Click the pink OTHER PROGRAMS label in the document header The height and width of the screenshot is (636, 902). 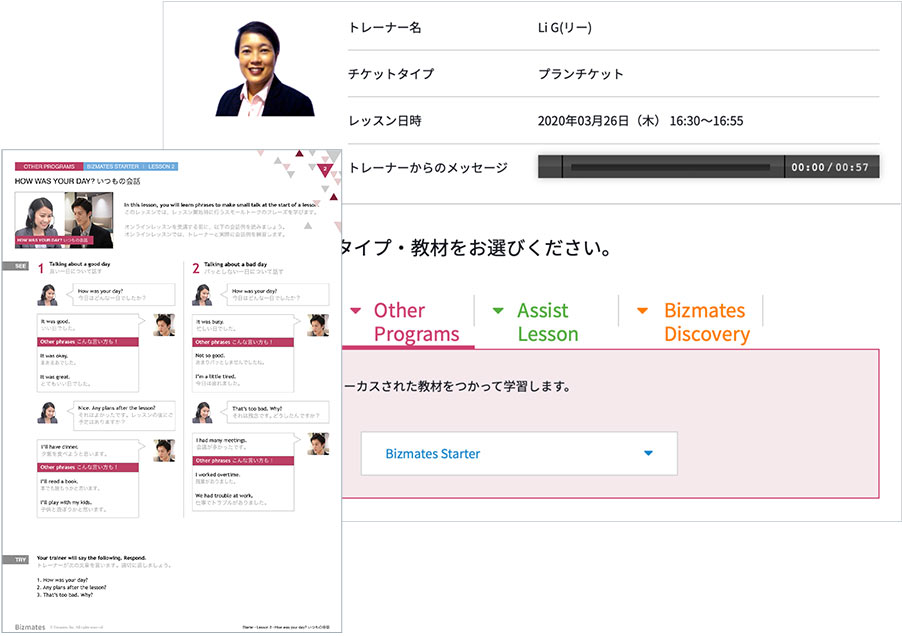[46, 165]
